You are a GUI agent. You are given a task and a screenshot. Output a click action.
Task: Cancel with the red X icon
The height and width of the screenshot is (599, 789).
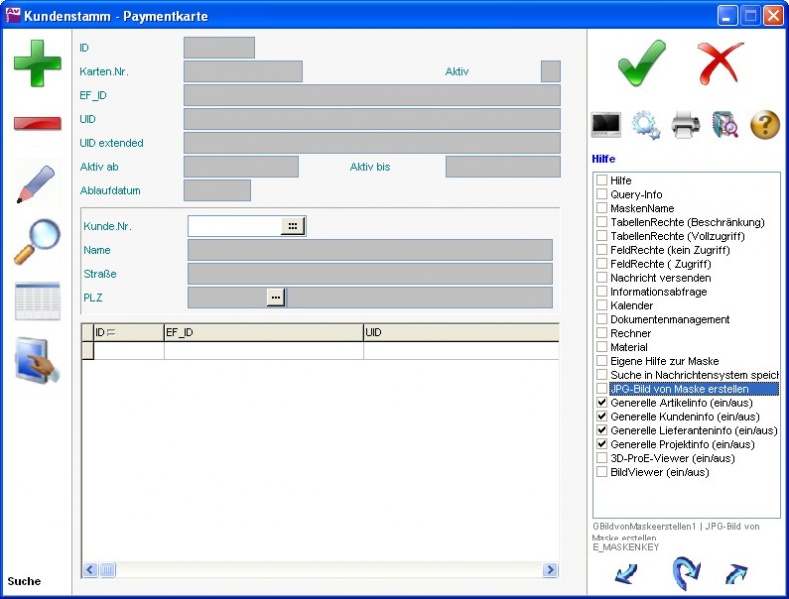720,63
